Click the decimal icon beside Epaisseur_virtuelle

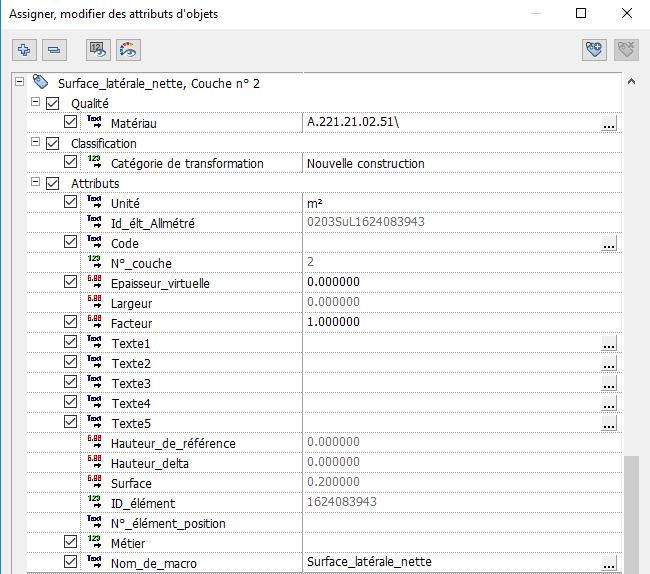coord(95,282)
